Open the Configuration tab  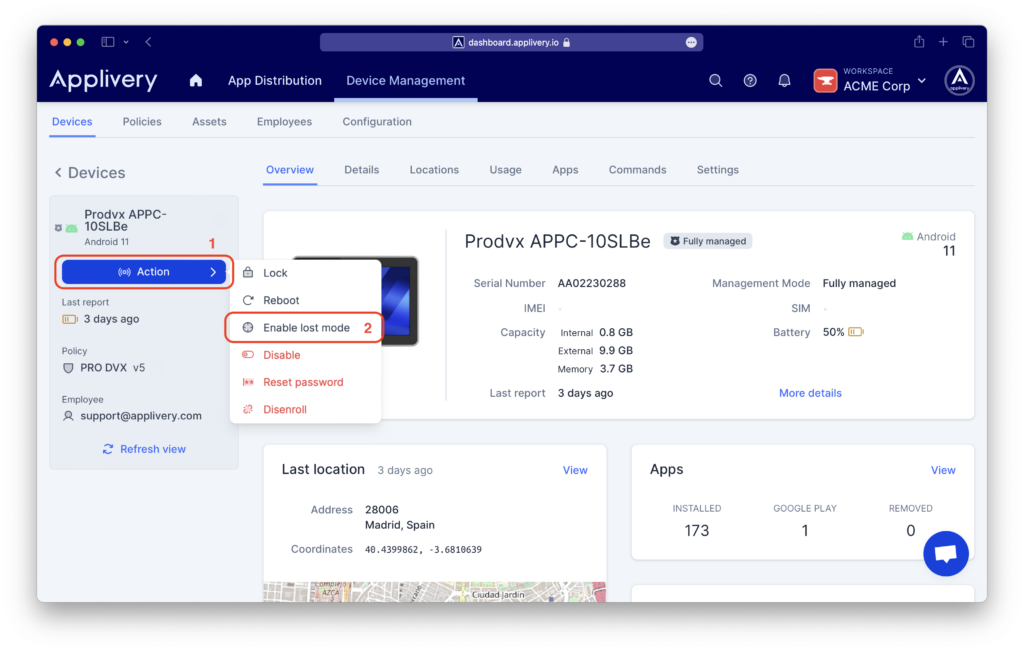pos(377,121)
